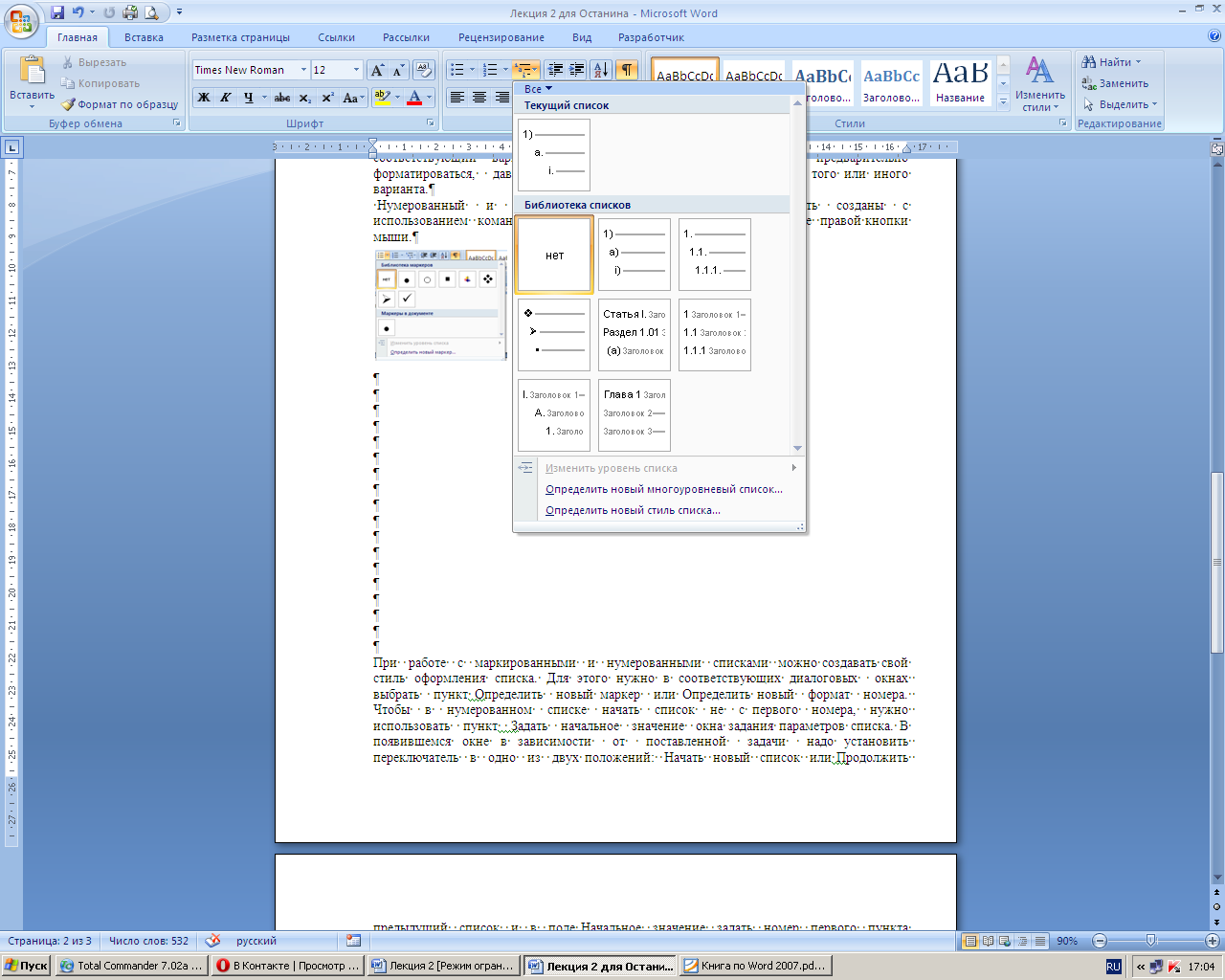Switch to Total Commander in the taskbar
This screenshot has height=980, width=1225.
coord(132,966)
